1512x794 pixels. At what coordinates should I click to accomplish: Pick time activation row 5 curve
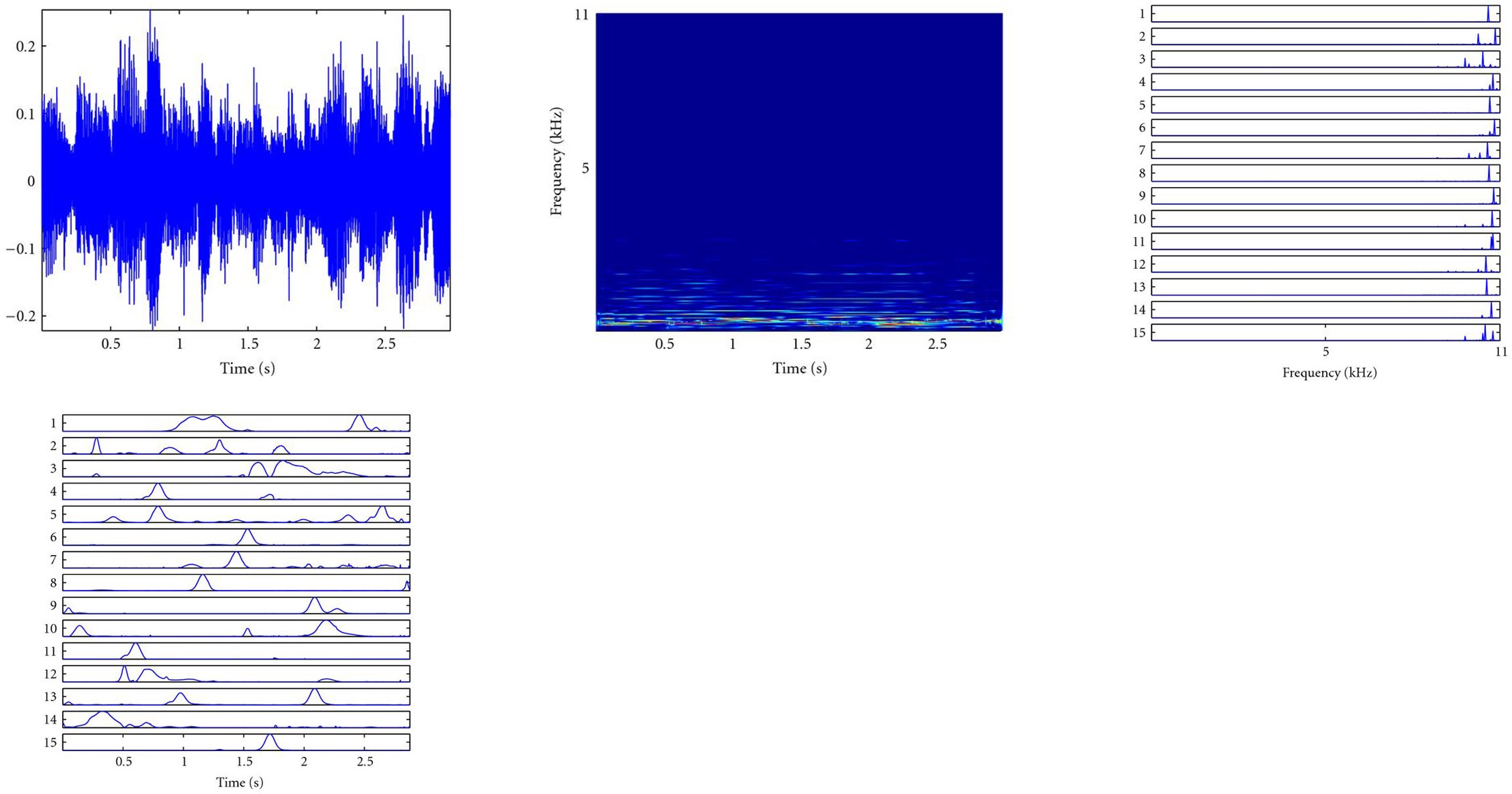coord(236,514)
